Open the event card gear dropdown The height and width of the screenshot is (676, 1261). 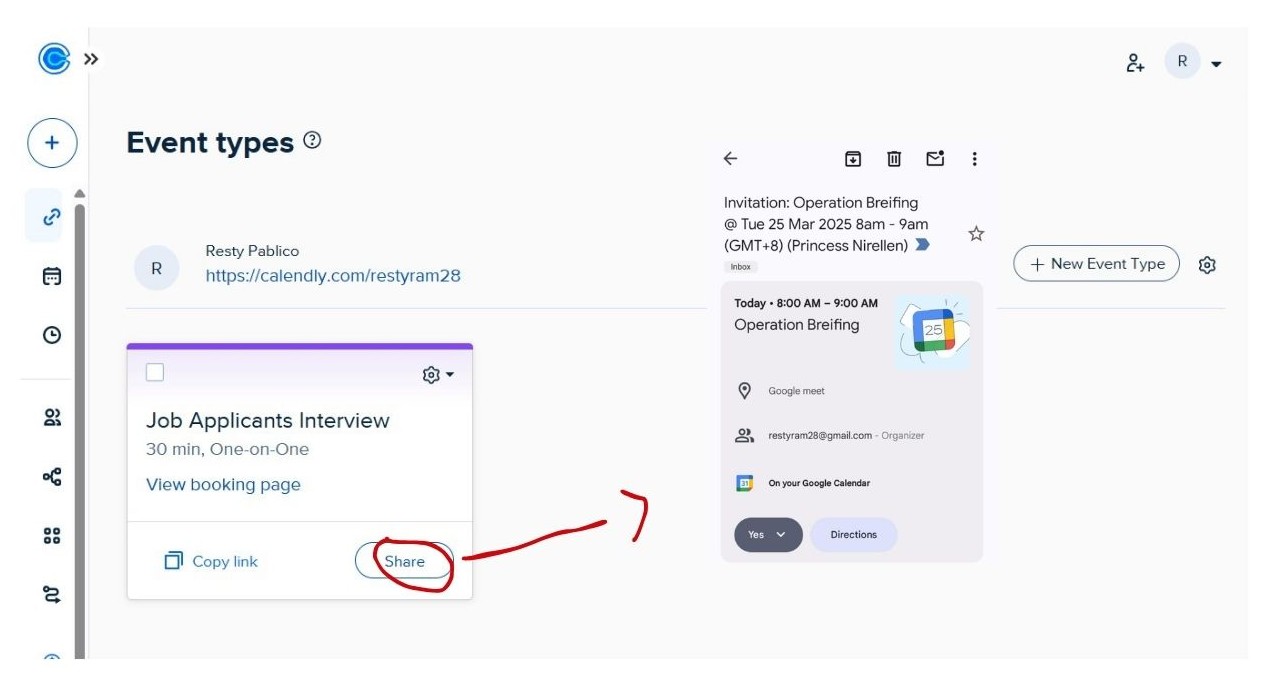pos(438,375)
